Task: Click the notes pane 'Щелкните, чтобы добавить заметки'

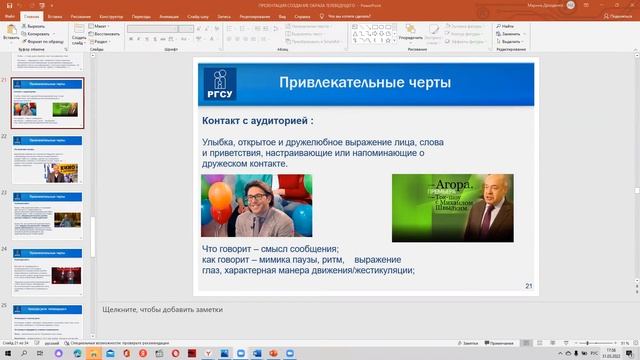Action: (x=162, y=309)
